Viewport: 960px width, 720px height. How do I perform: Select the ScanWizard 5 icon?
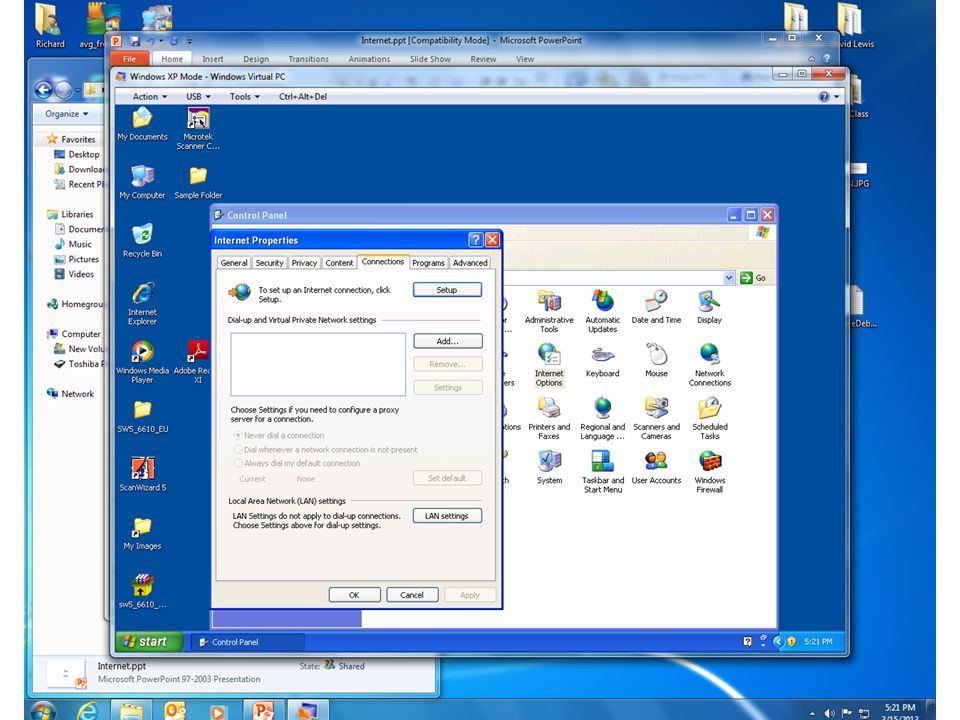pos(143,474)
